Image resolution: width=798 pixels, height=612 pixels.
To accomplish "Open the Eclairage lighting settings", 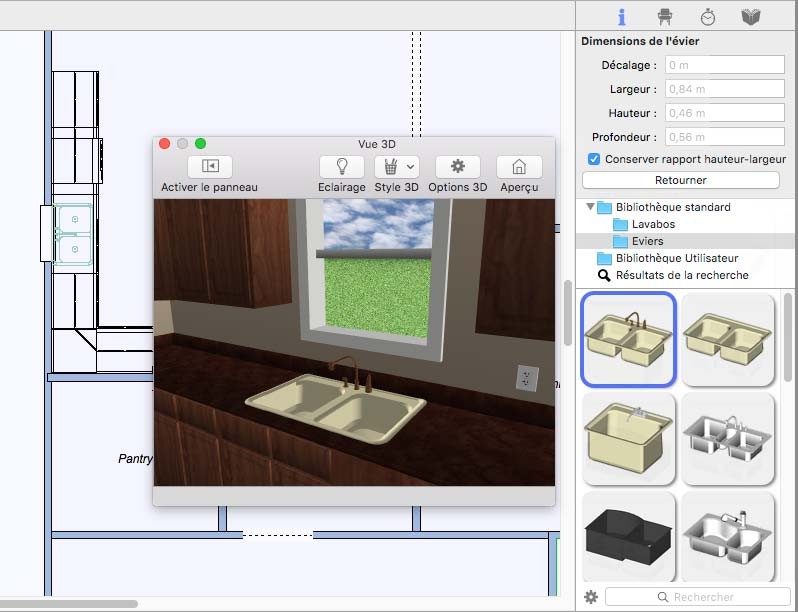I will (341, 167).
